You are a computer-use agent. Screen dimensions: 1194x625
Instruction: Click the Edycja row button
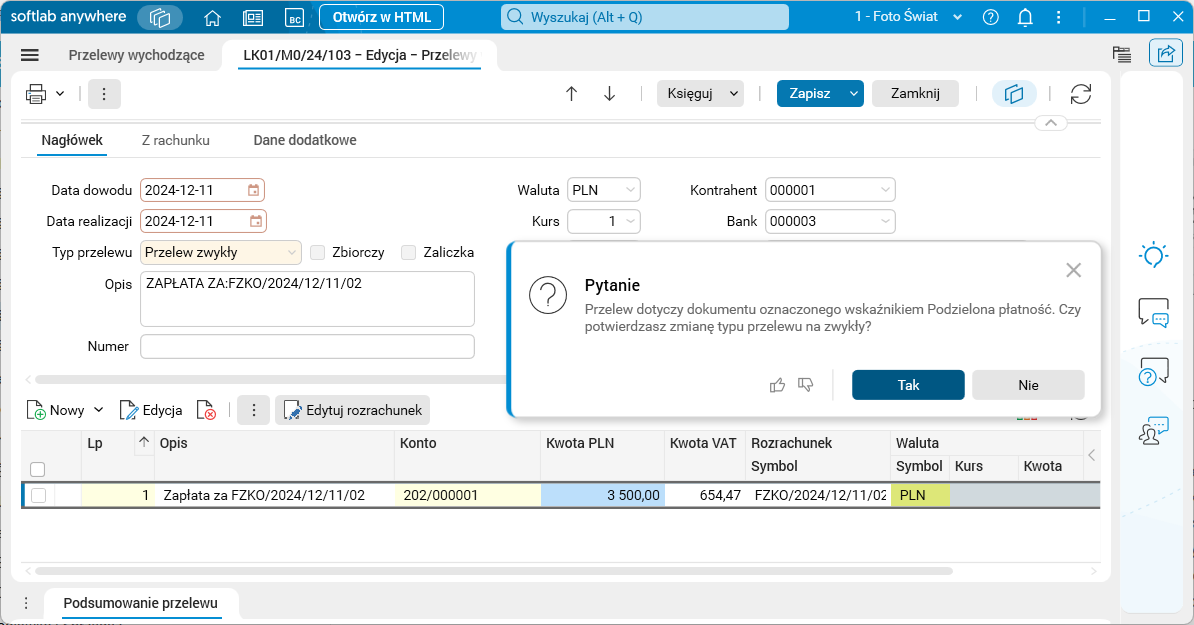click(152, 410)
